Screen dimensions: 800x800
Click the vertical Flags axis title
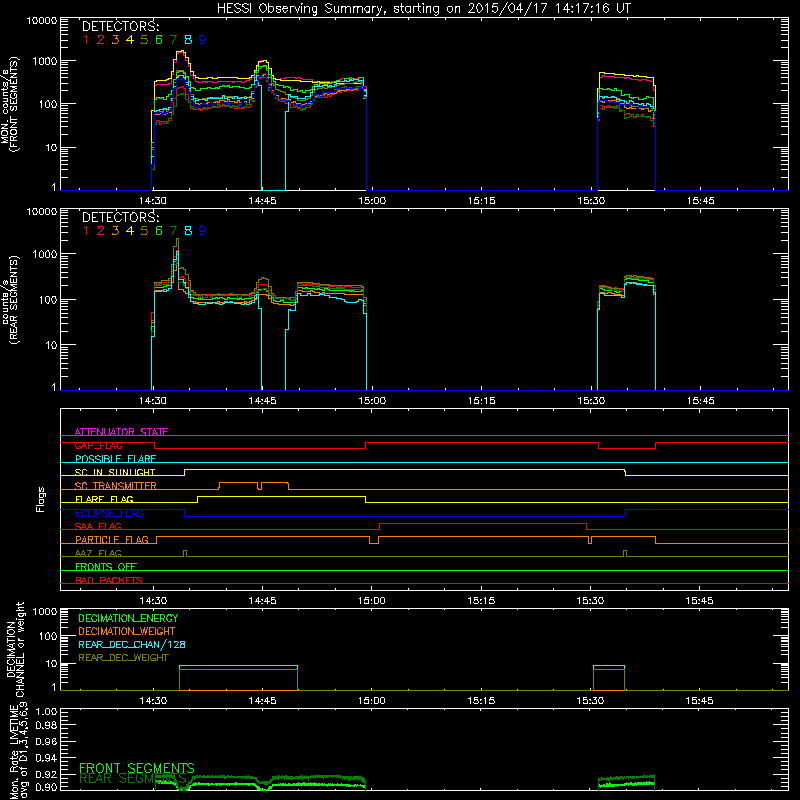(41, 499)
